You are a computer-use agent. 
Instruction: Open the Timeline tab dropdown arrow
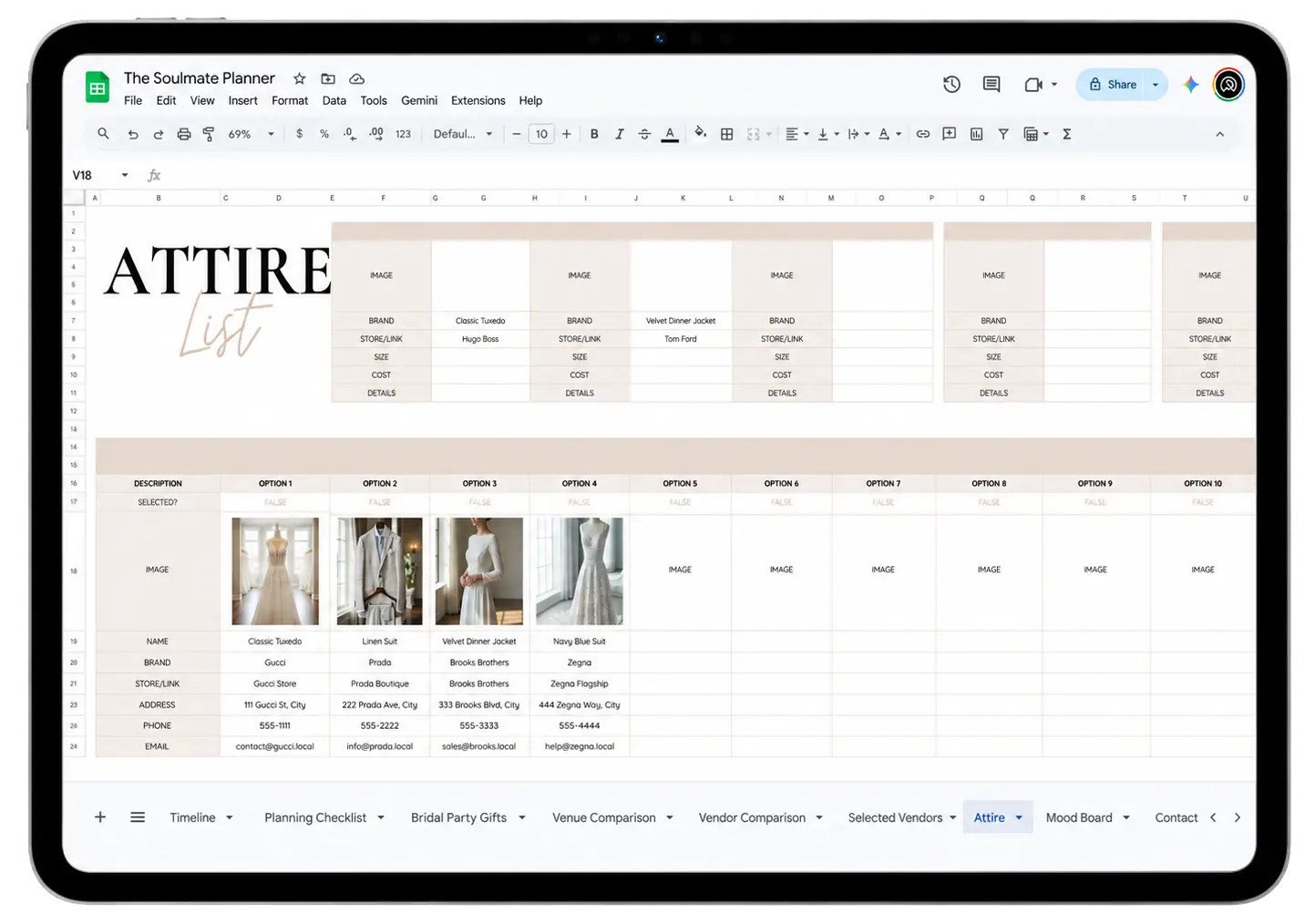230,817
